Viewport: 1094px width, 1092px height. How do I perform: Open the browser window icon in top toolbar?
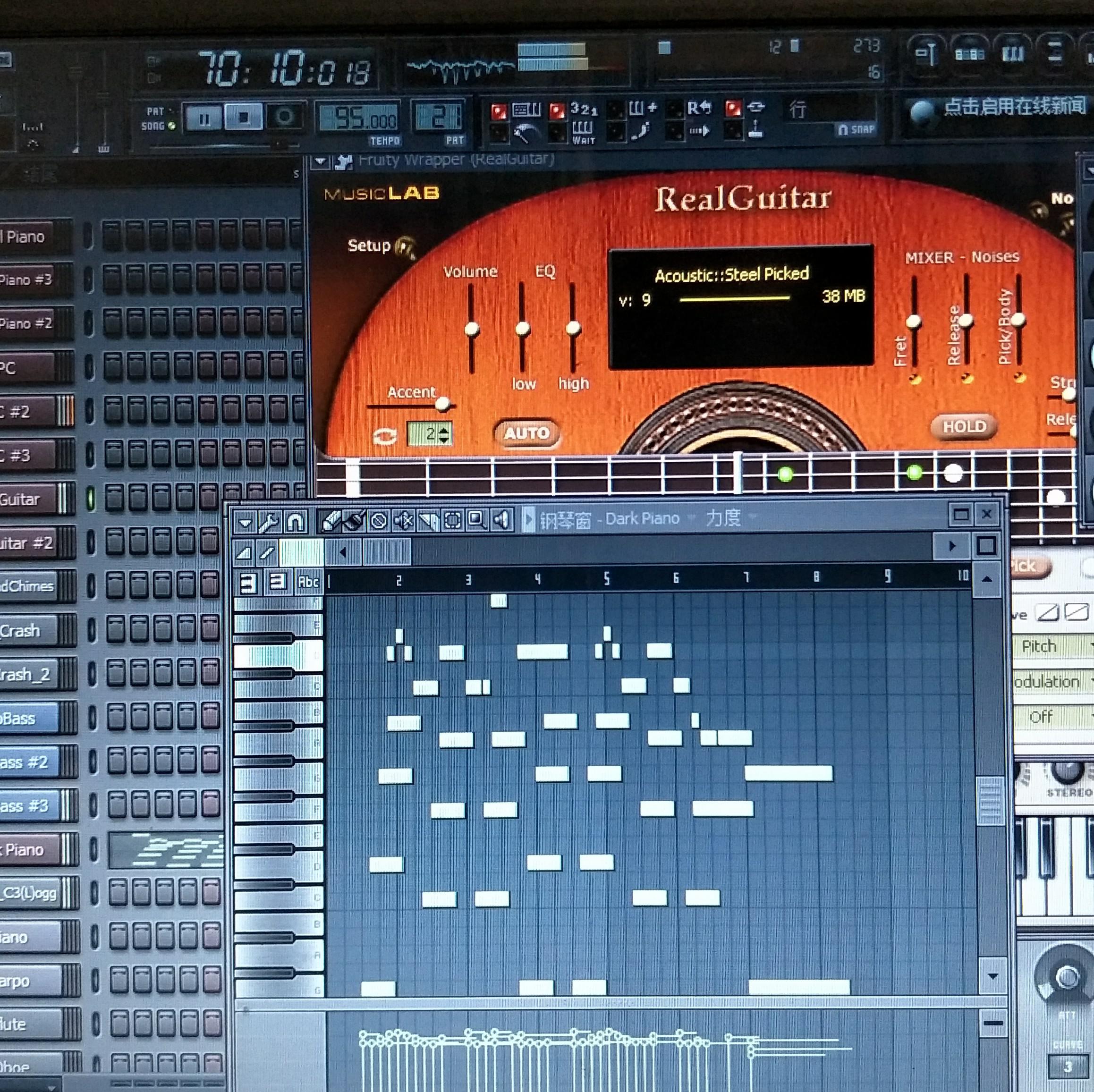(x=1055, y=53)
